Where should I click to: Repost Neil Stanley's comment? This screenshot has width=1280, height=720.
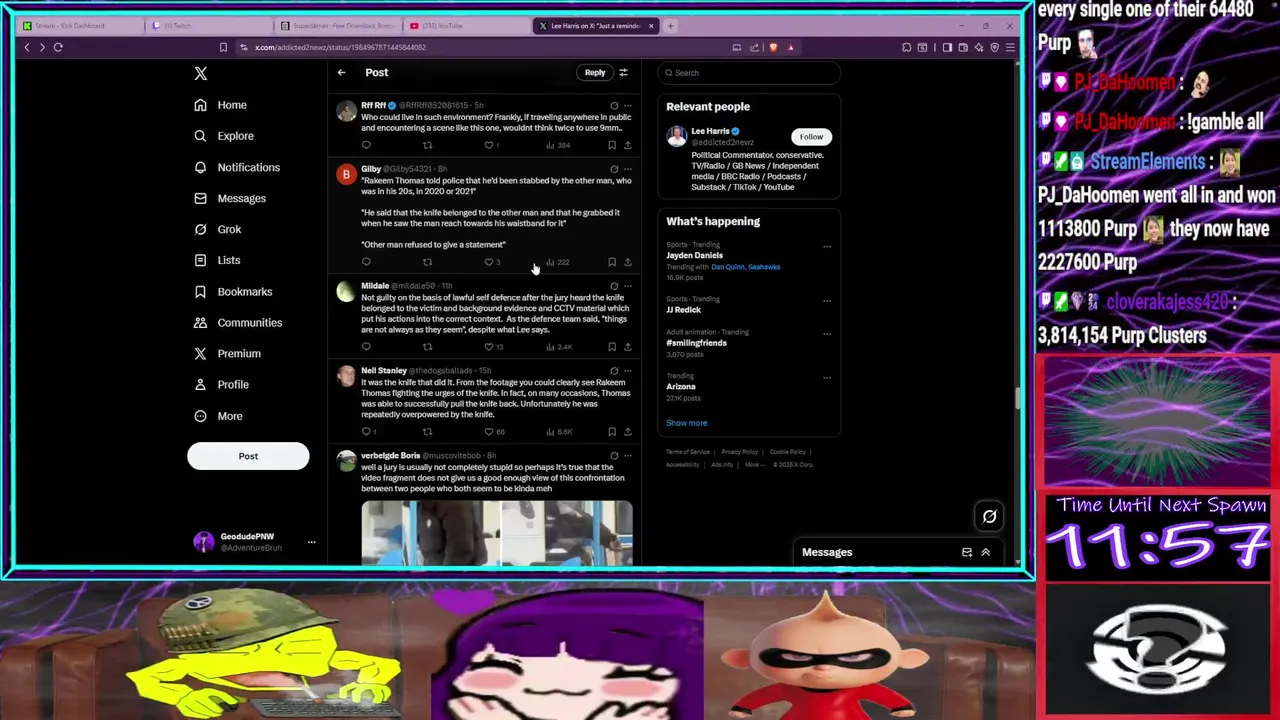[427, 432]
